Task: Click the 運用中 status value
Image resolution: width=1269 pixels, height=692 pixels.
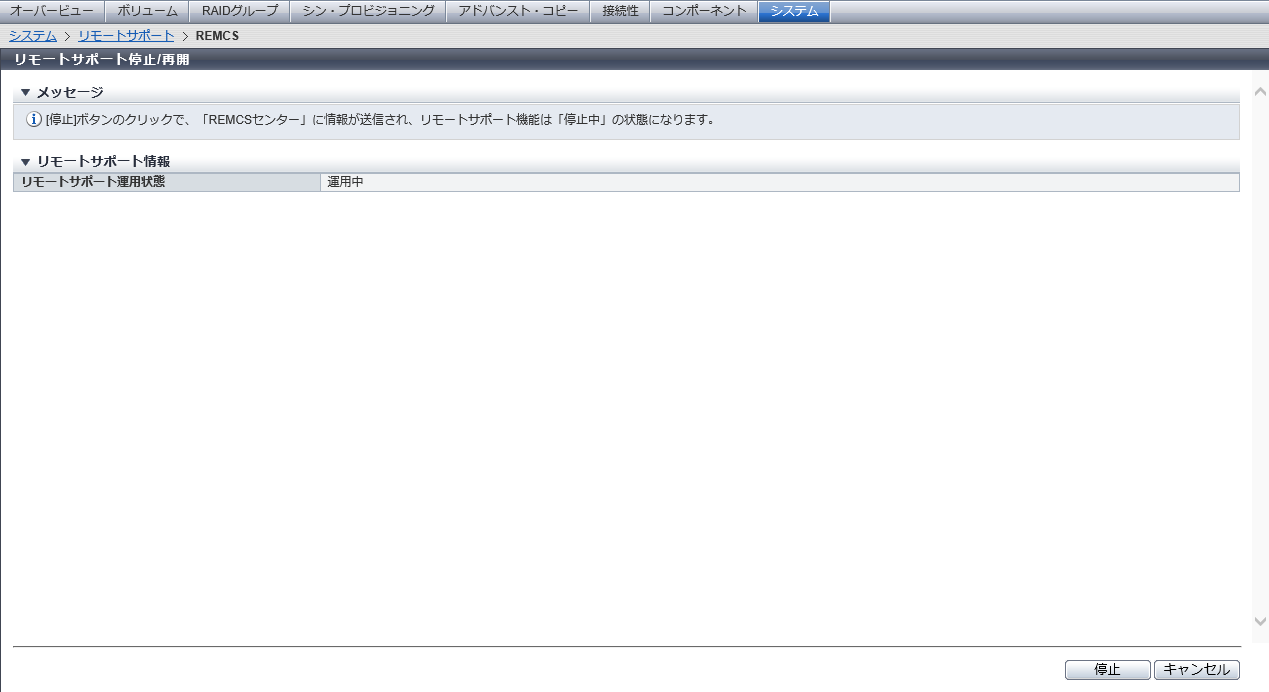Action: pos(345,182)
